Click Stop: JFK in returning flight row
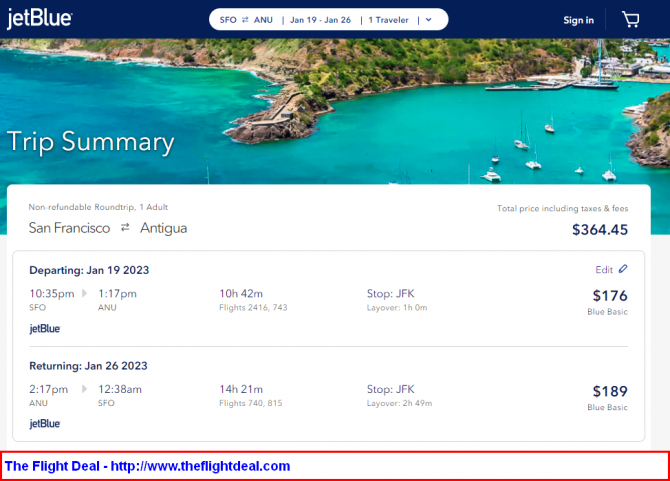Screen dimensions: 670x481 tap(390, 390)
